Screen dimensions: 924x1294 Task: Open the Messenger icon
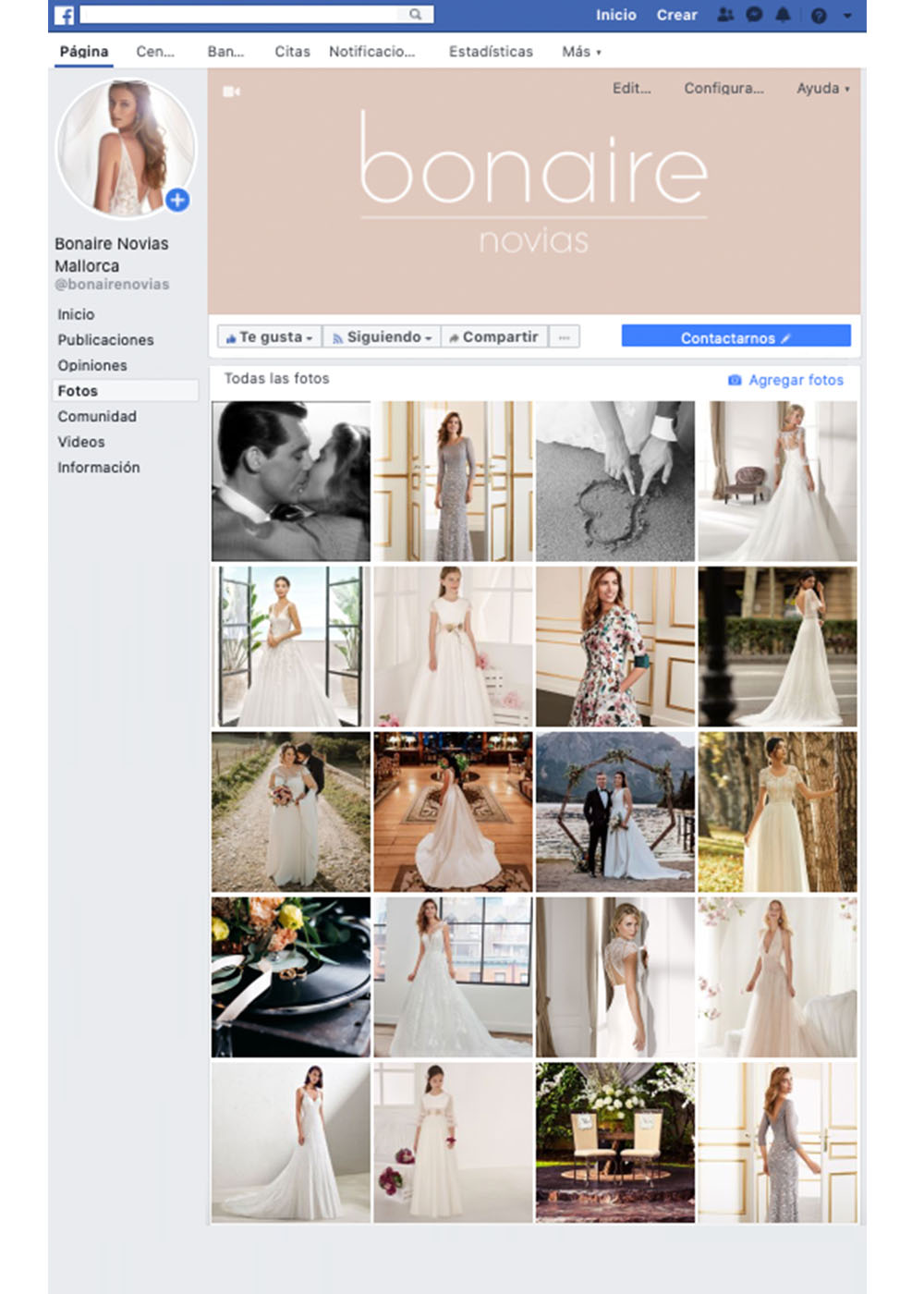(754, 15)
